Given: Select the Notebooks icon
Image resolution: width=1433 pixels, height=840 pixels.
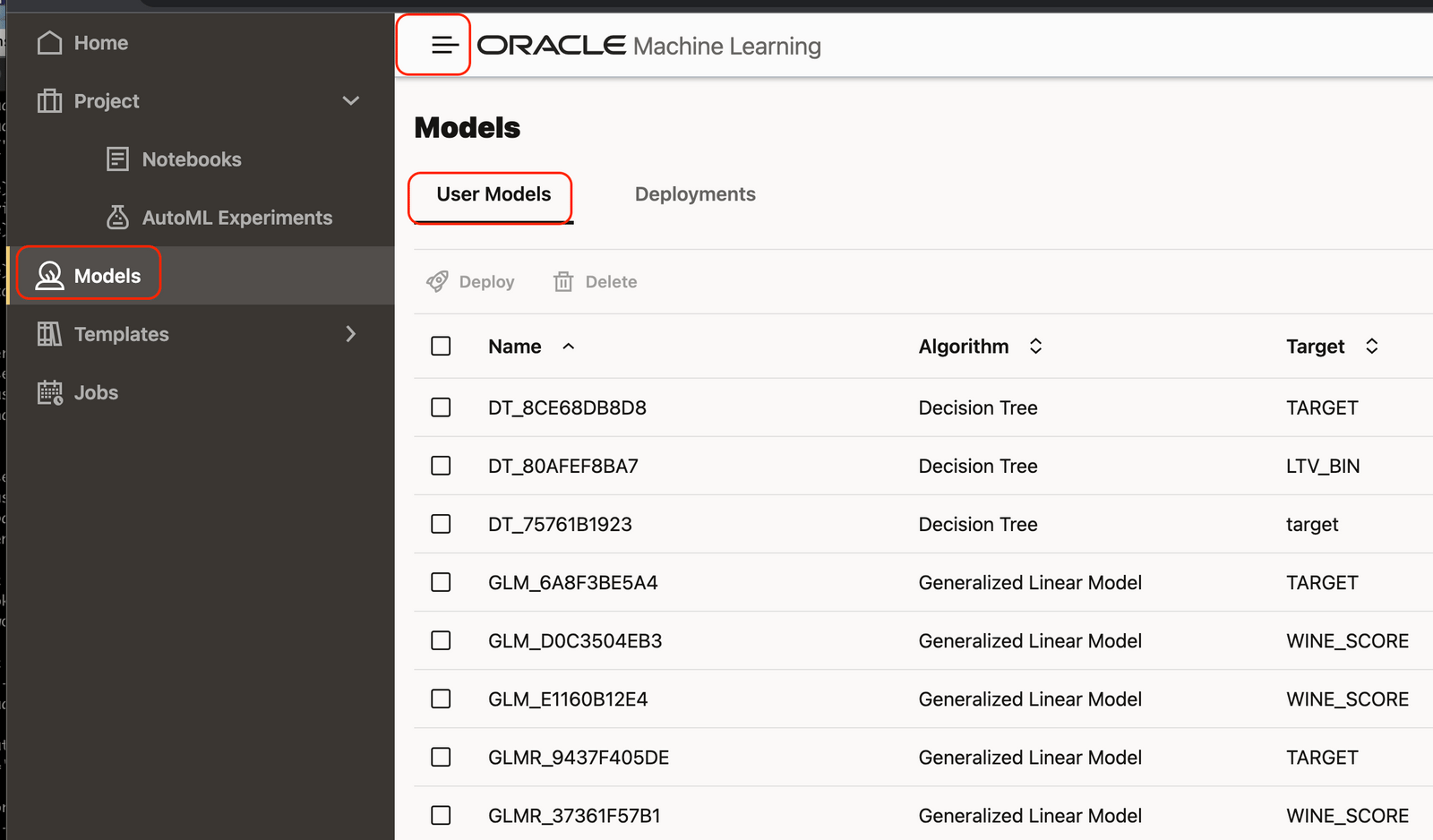Looking at the screenshot, I should 117,159.
